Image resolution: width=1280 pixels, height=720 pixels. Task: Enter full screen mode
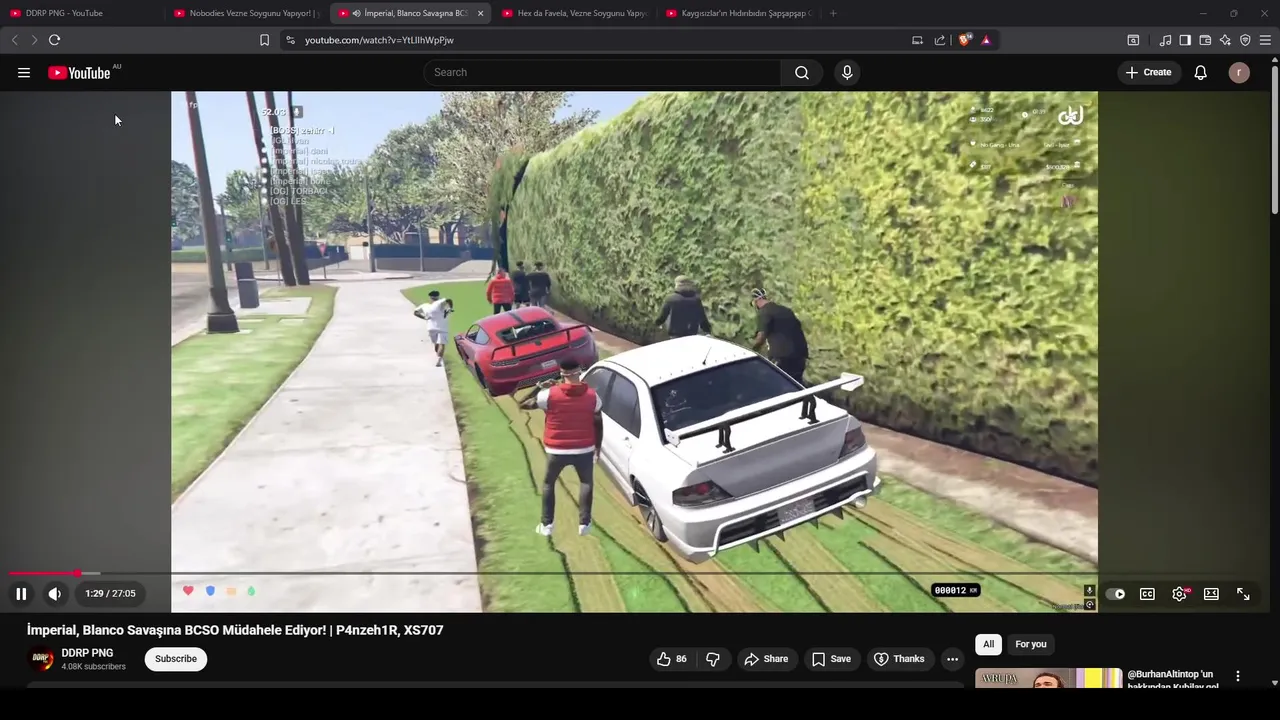point(1243,594)
